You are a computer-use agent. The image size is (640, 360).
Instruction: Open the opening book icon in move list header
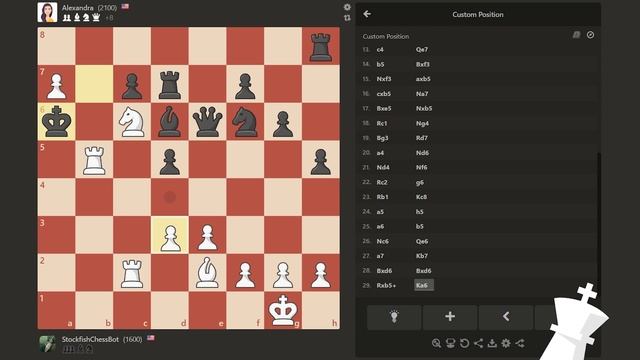576,35
